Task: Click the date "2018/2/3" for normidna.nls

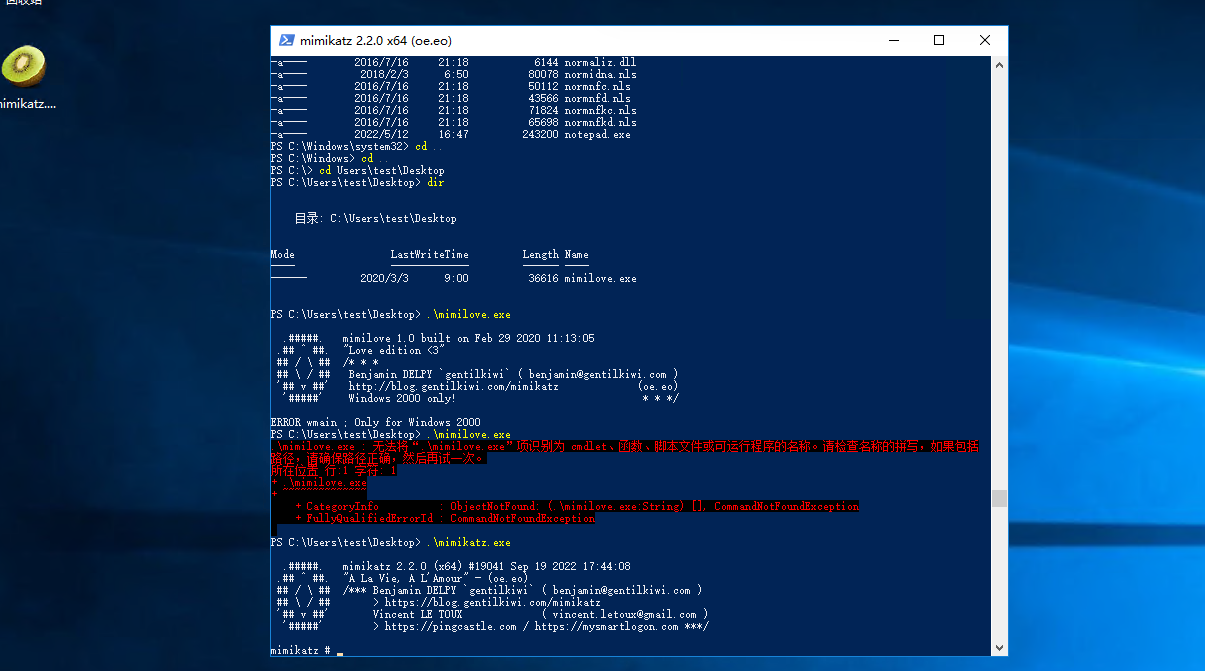Action: 384,74
